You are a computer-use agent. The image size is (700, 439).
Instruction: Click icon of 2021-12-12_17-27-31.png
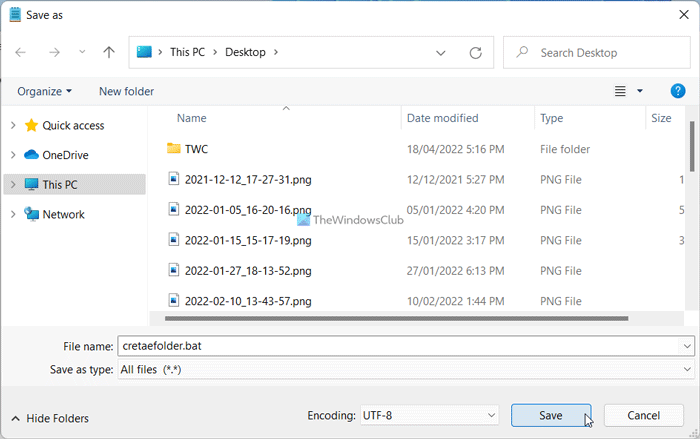click(x=174, y=179)
